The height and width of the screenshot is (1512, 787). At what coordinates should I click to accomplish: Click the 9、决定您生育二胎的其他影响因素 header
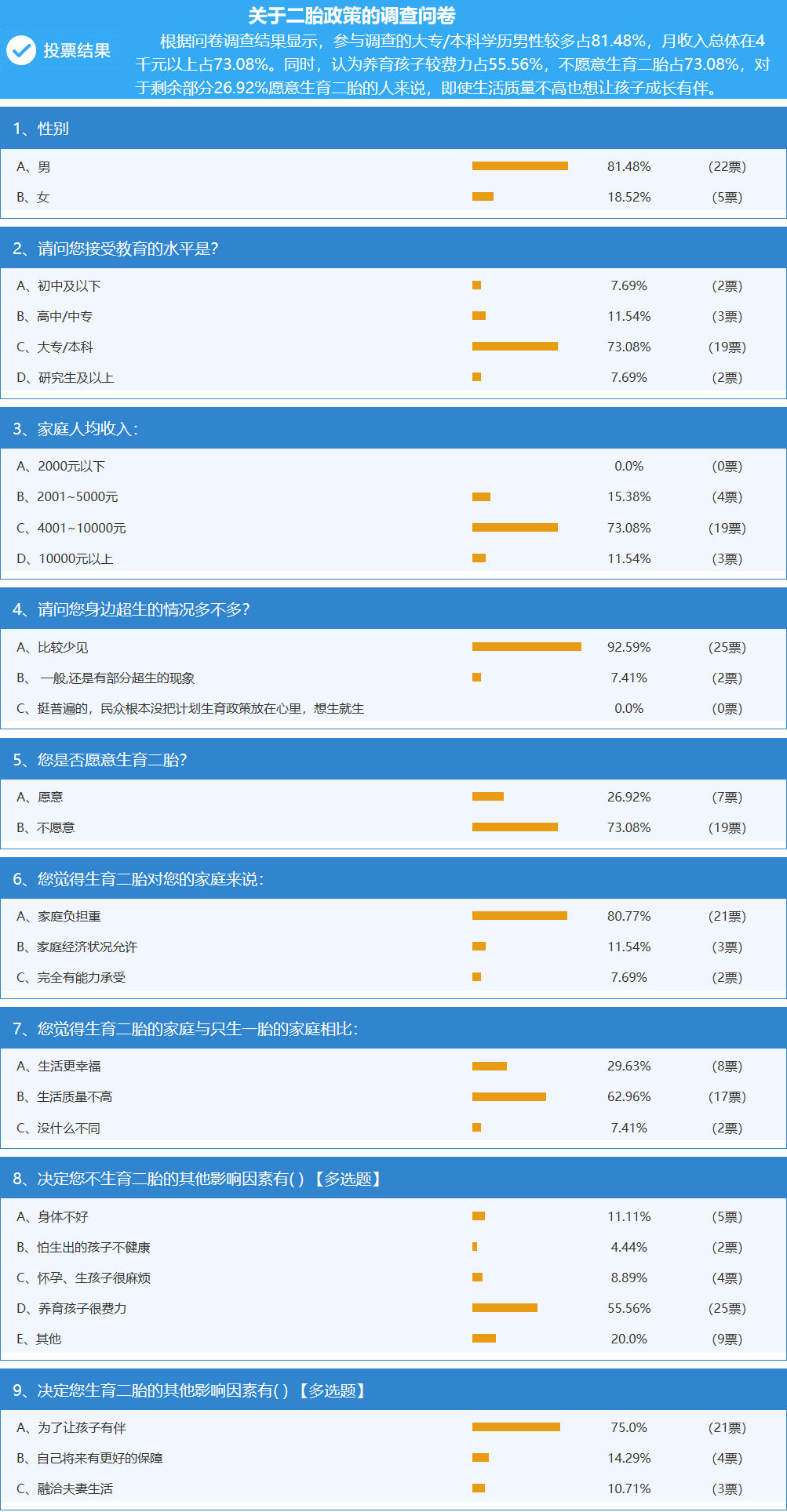click(393, 1390)
